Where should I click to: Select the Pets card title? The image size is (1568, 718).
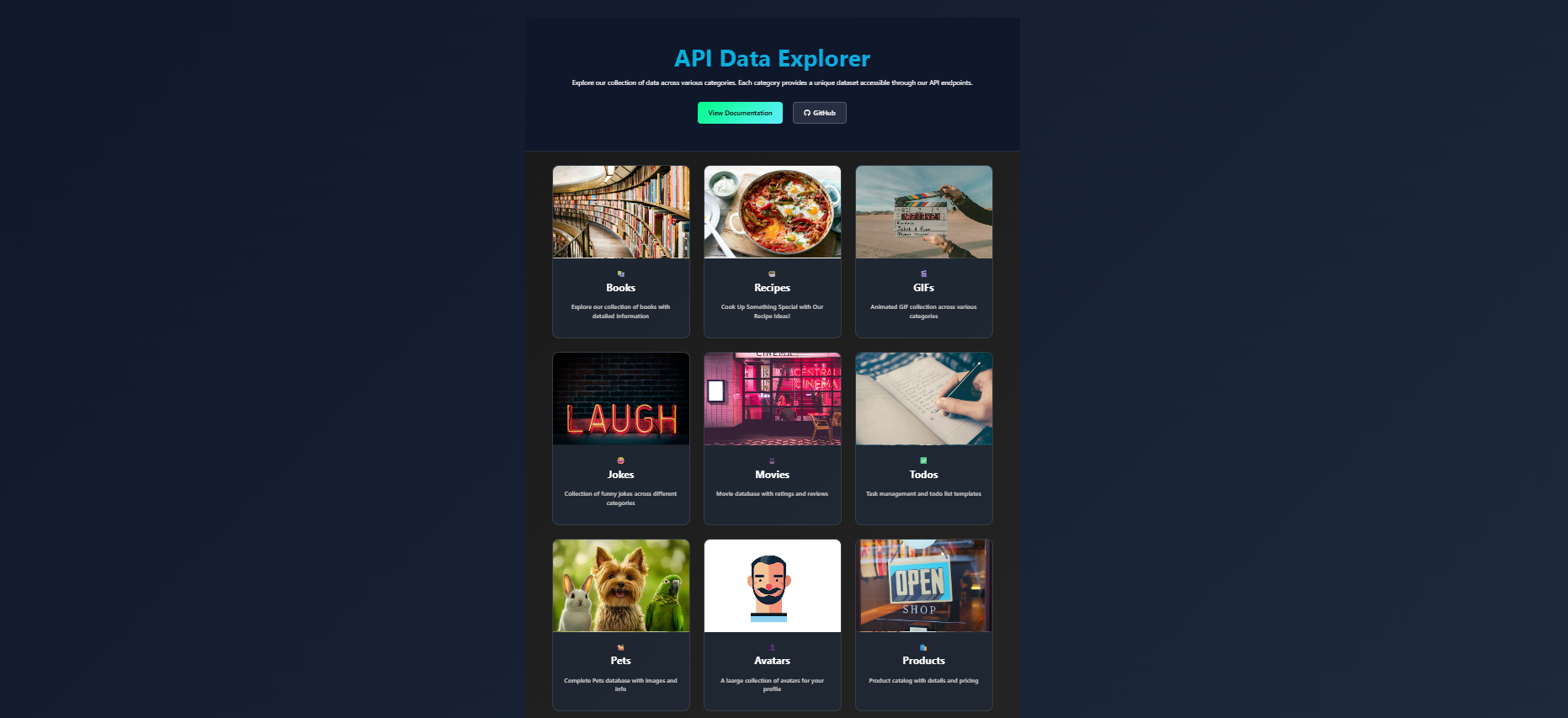click(621, 661)
